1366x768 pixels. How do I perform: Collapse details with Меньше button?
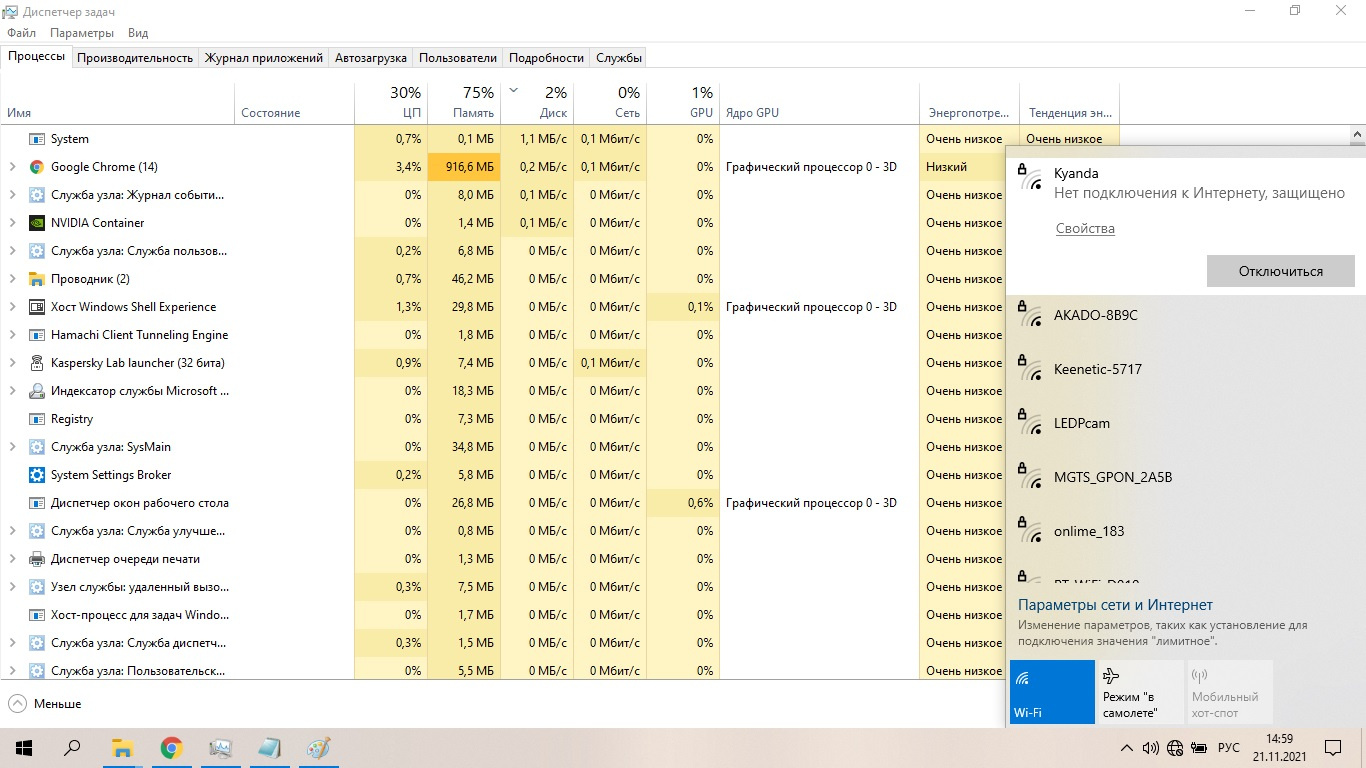point(45,704)
